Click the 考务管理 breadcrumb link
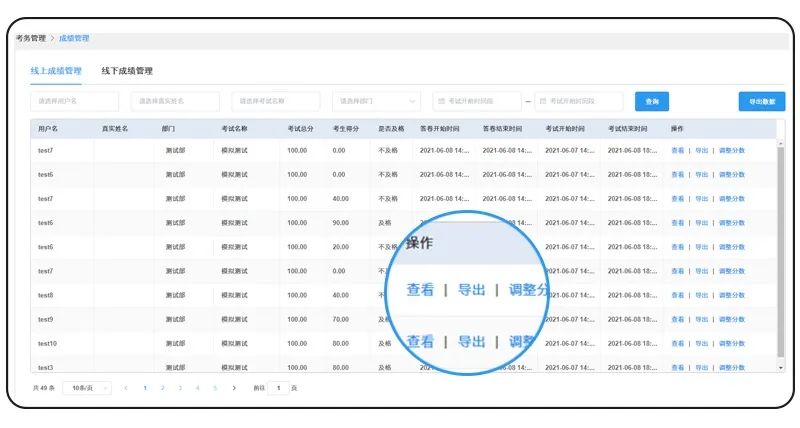800x428 pixels. point(29,38)
